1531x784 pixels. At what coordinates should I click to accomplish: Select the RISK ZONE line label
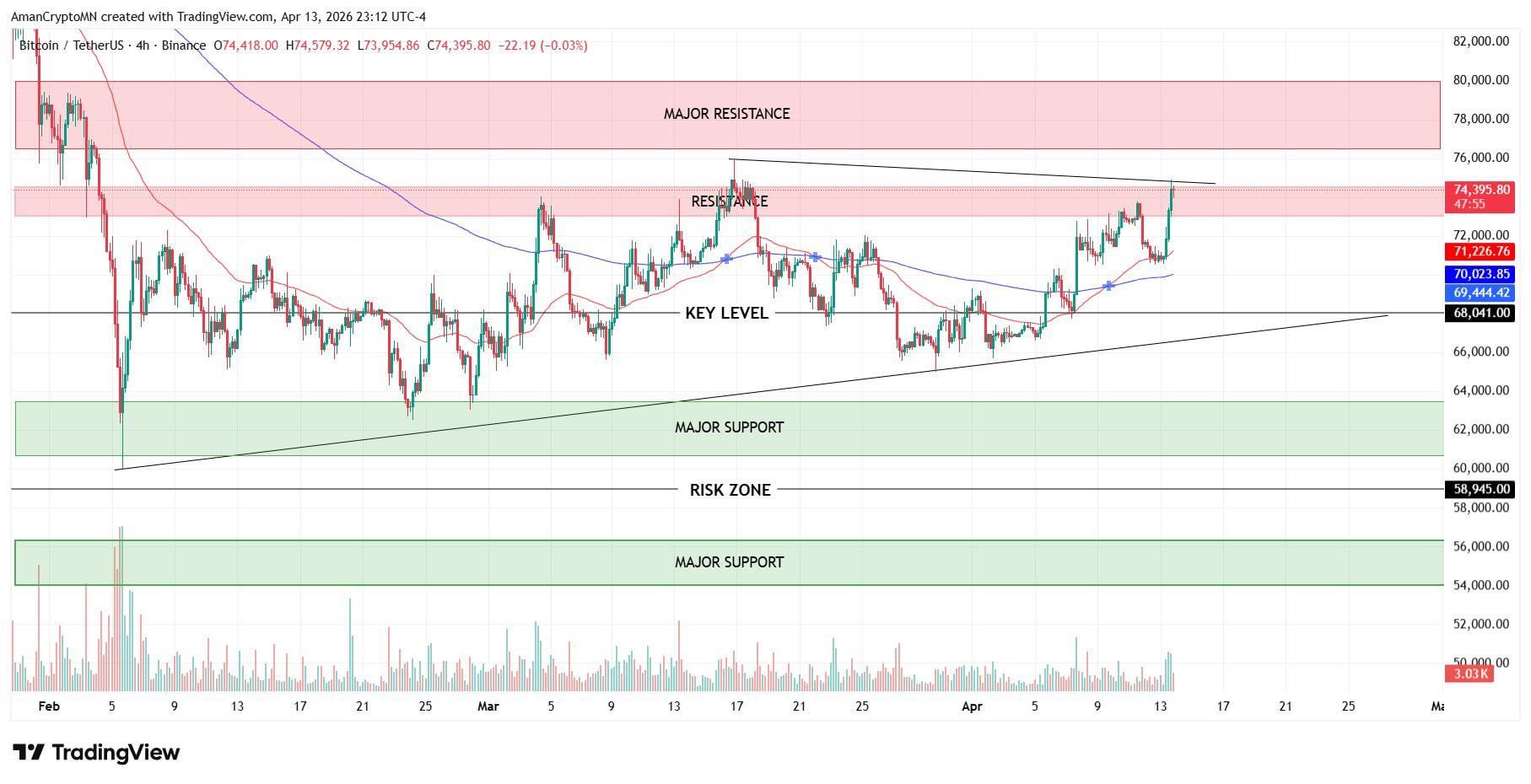730,490
